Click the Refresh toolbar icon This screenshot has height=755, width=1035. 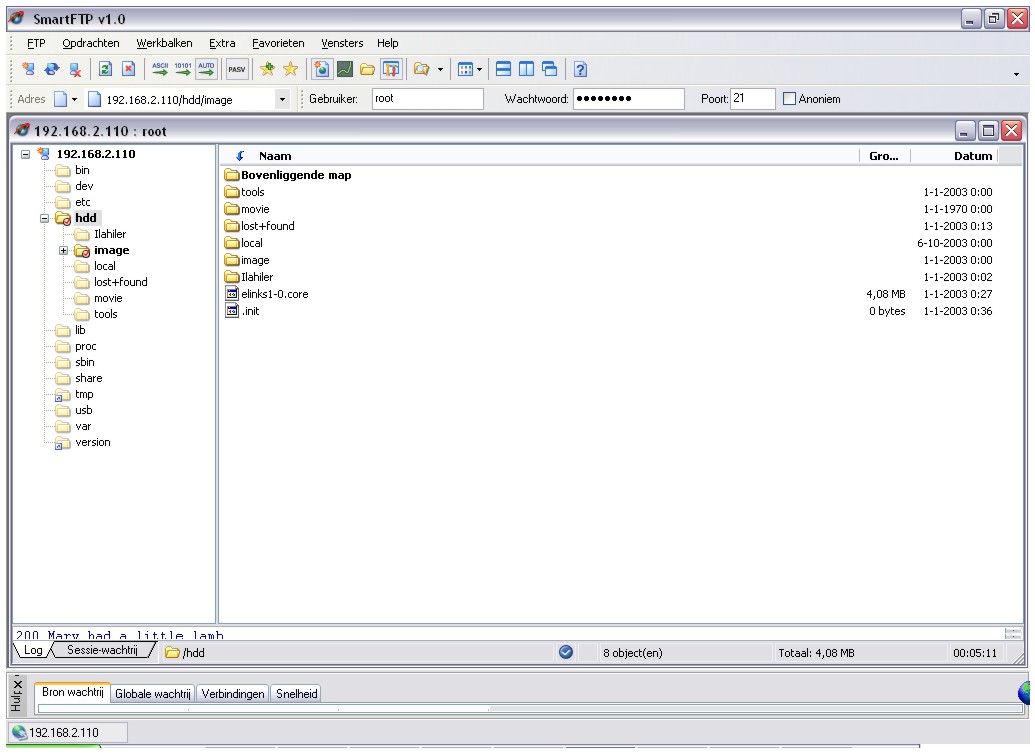tap(106, 69)
